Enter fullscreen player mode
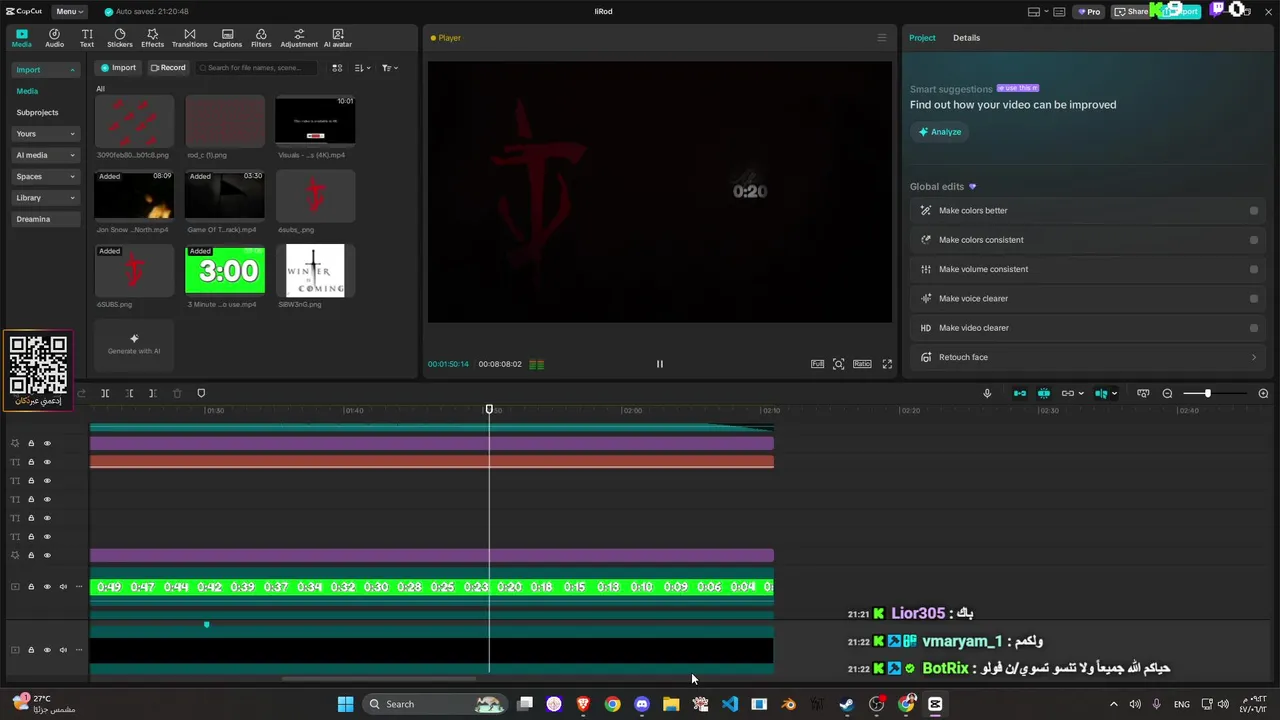 [x=887, y=364]
